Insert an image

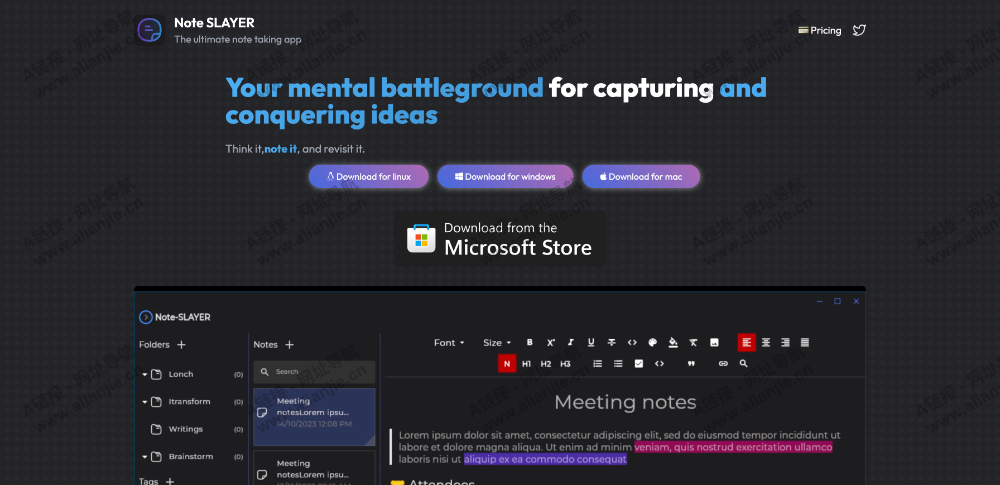(x=714, y=343)
